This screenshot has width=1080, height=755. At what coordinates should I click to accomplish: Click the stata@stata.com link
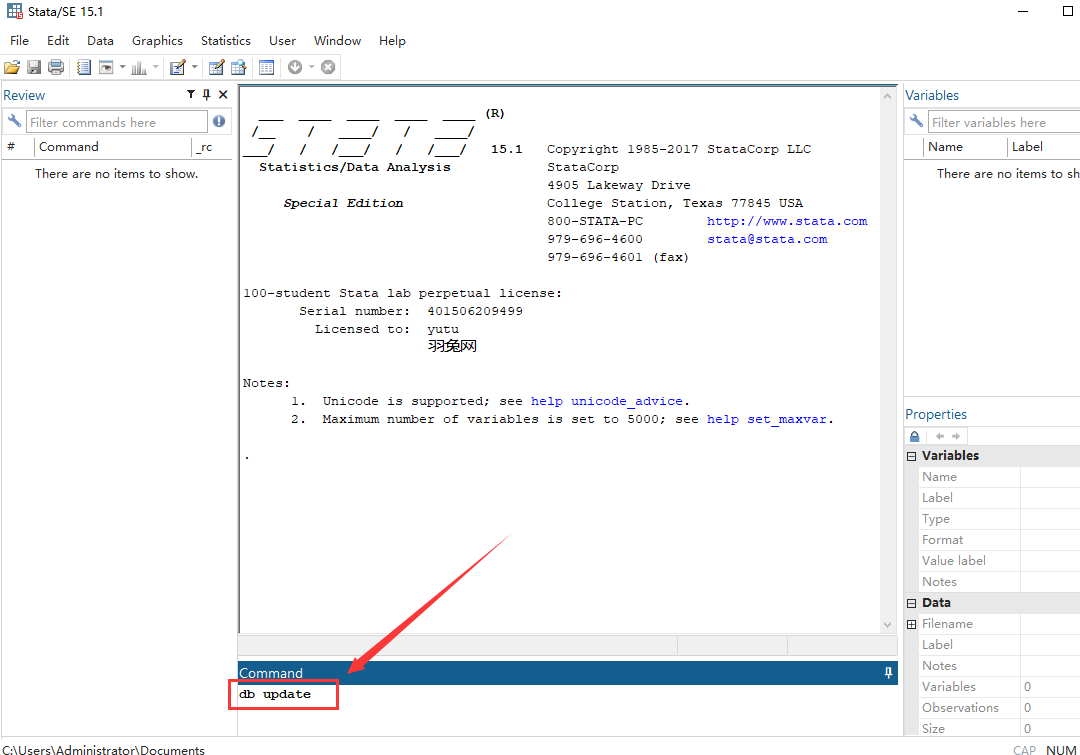pyautogui.click(x=767, y=239)
